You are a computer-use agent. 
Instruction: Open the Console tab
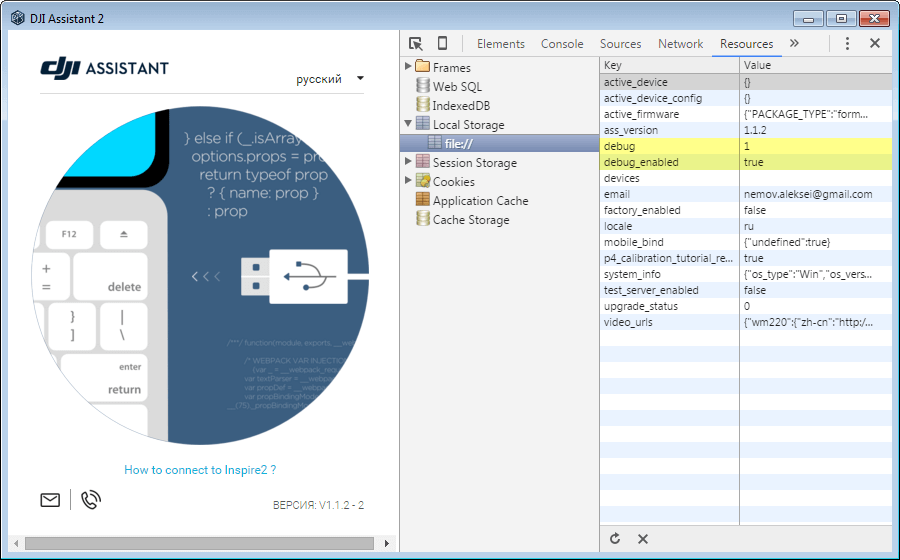pyautogui.click(x=562, y=44)
